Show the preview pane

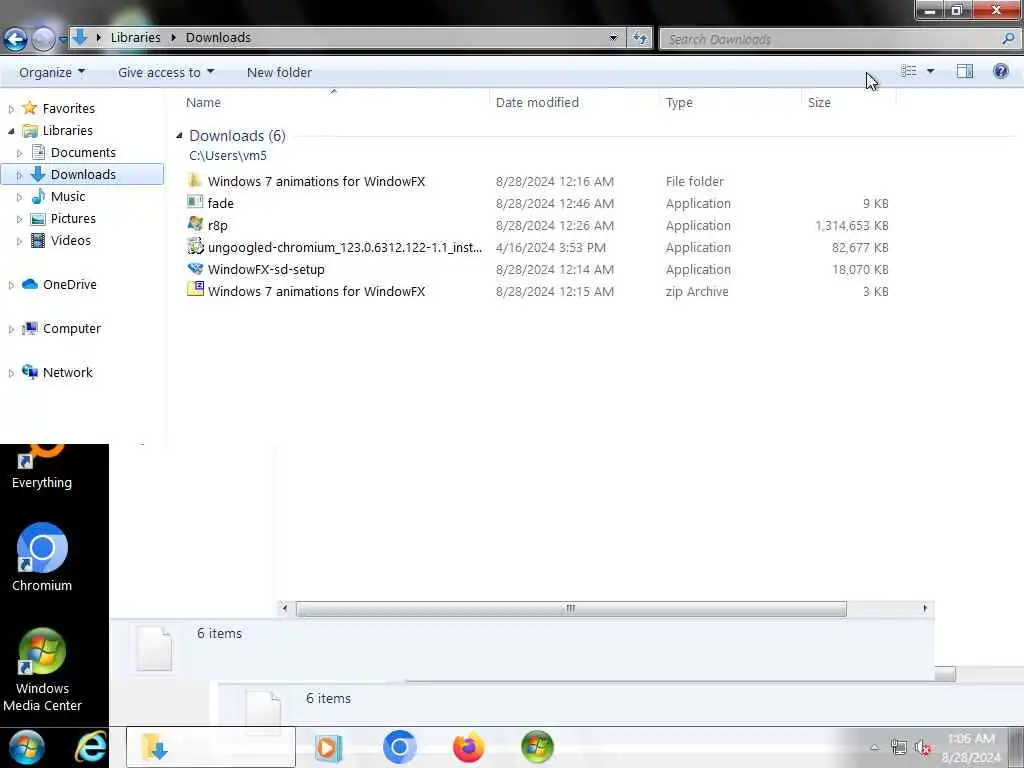(965, 71)
